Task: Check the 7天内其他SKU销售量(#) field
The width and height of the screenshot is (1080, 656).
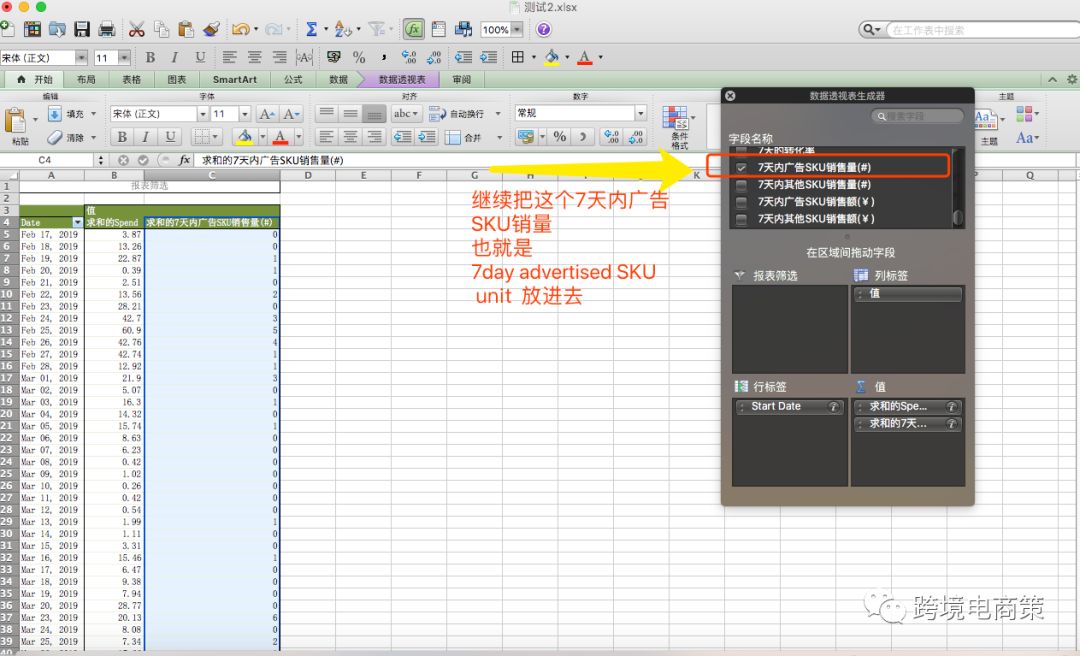Action: tap(741, 185)
